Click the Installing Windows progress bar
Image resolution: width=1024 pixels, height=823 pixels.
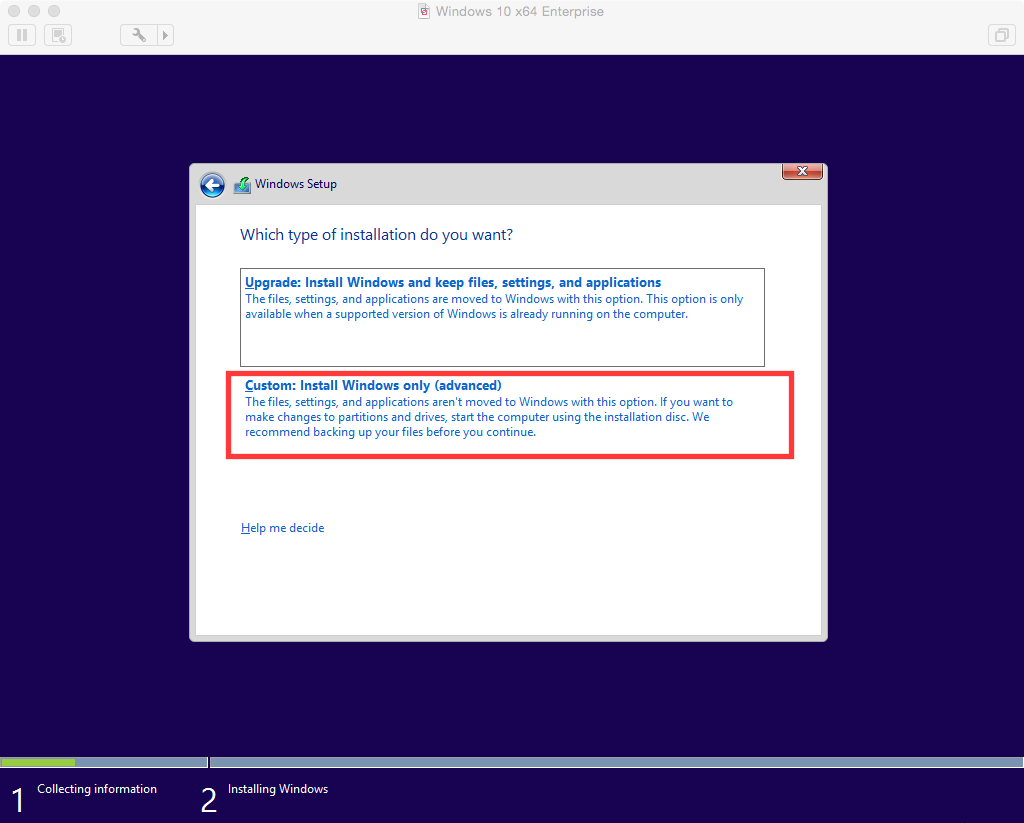[616, 762]
